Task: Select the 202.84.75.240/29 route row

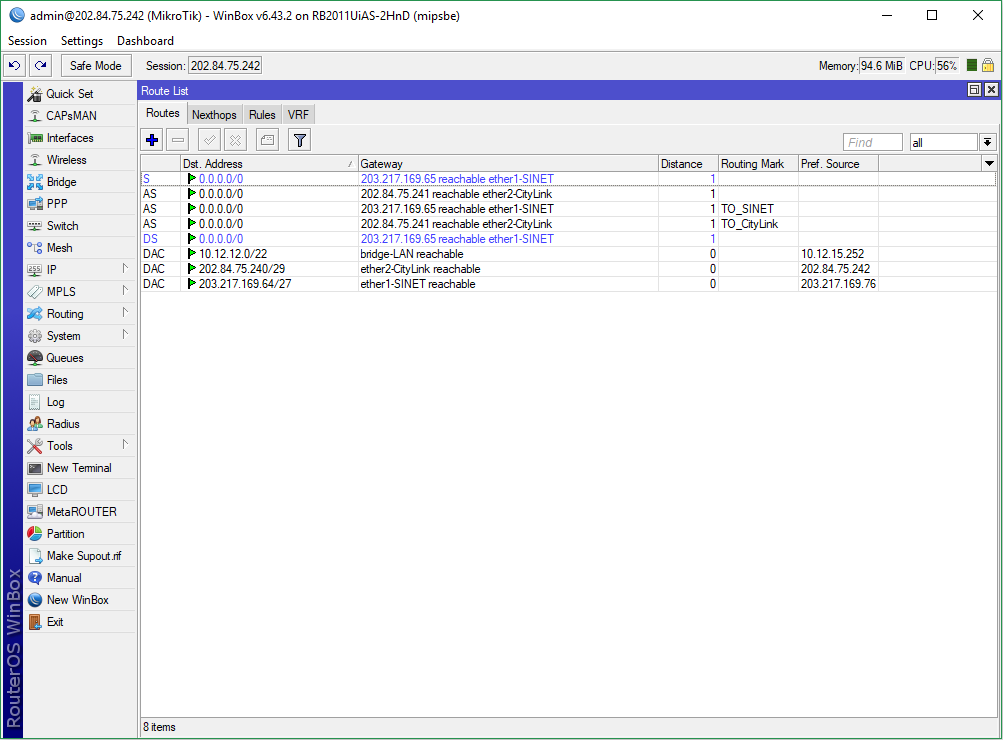Action: coord(569,269)
